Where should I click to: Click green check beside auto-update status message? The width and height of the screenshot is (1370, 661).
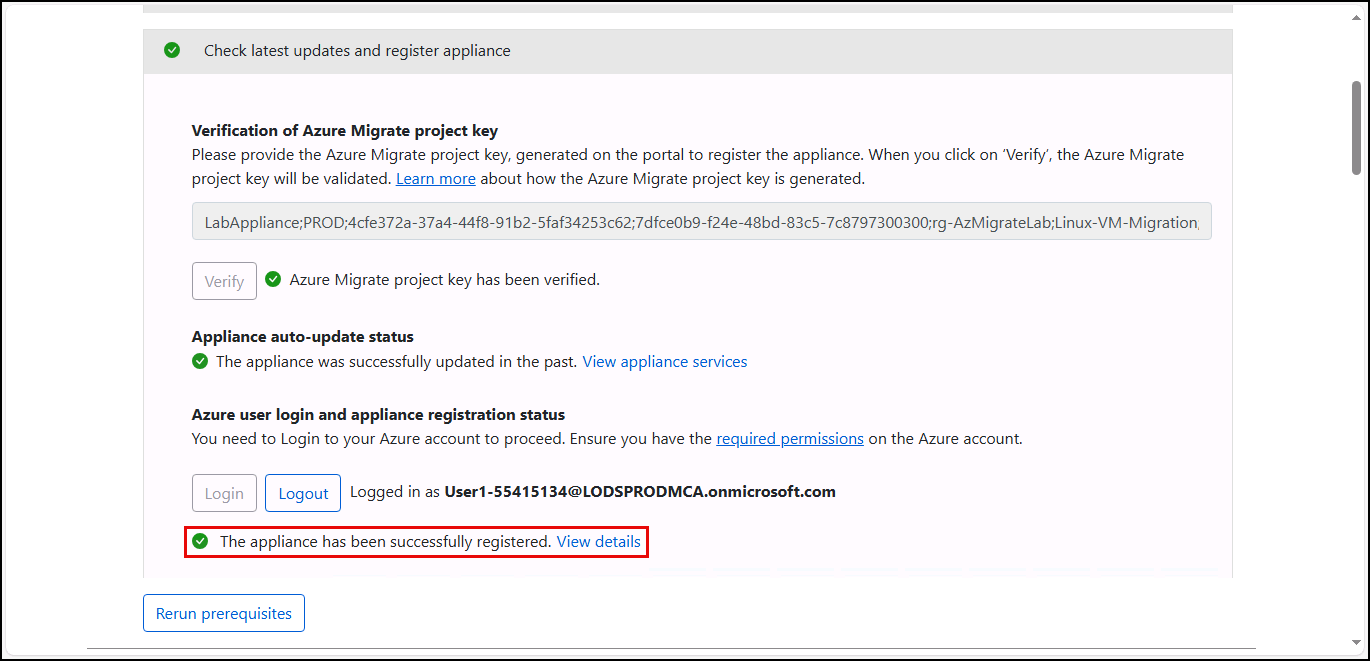point(200,361)
